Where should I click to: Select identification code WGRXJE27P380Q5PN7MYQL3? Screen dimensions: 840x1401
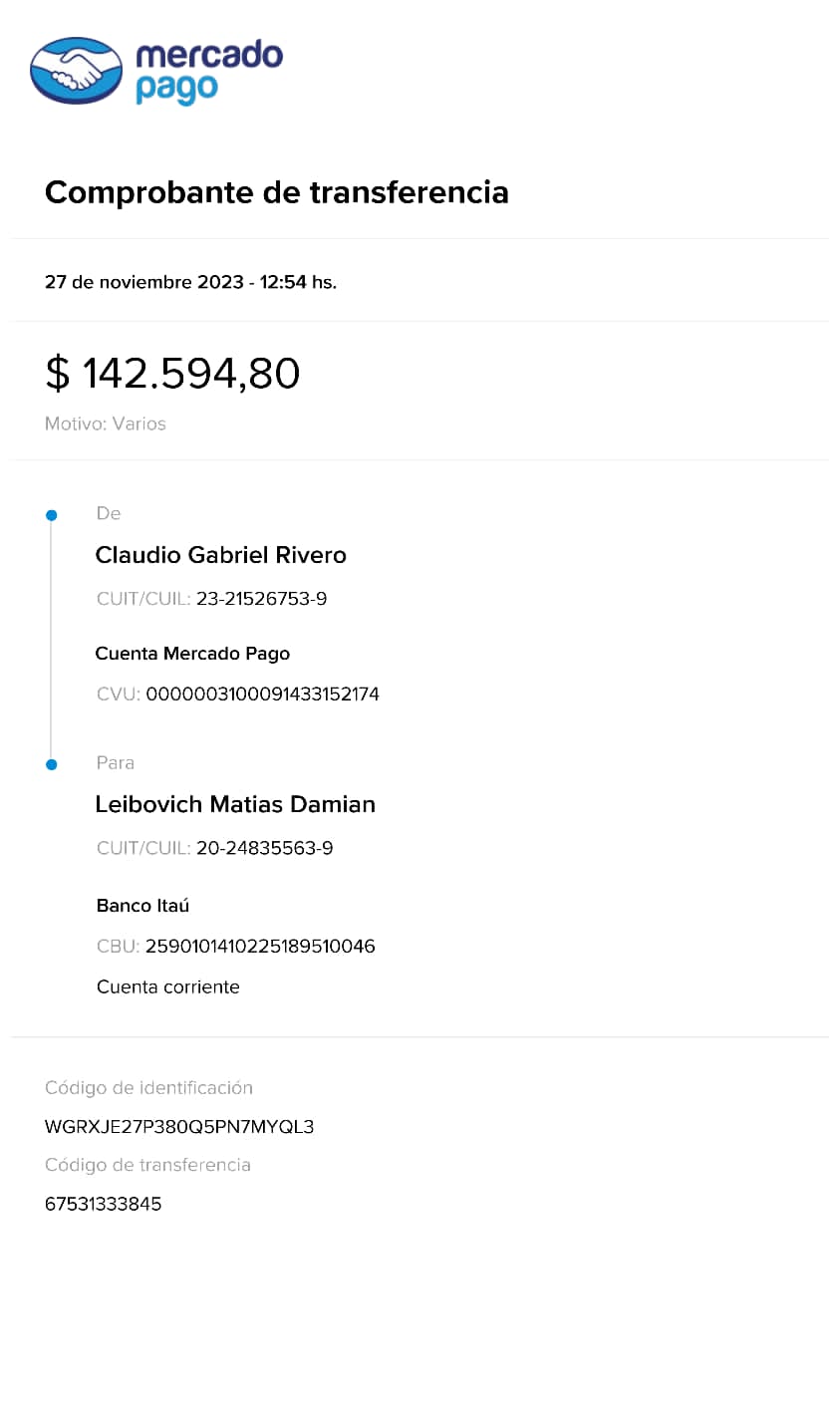pos(179,1127)
